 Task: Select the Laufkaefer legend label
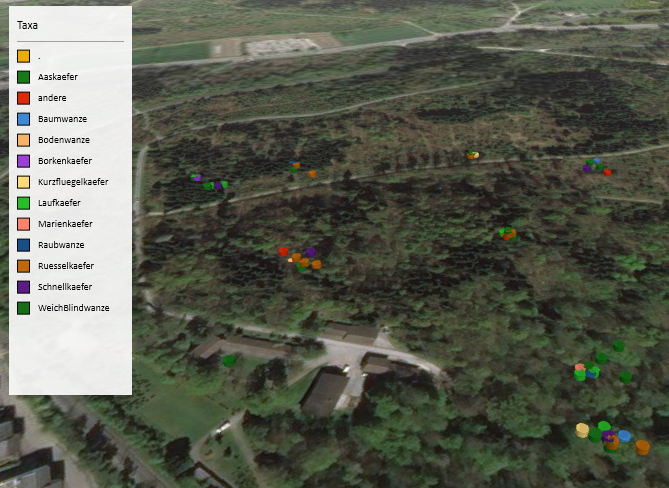(59, 203)
